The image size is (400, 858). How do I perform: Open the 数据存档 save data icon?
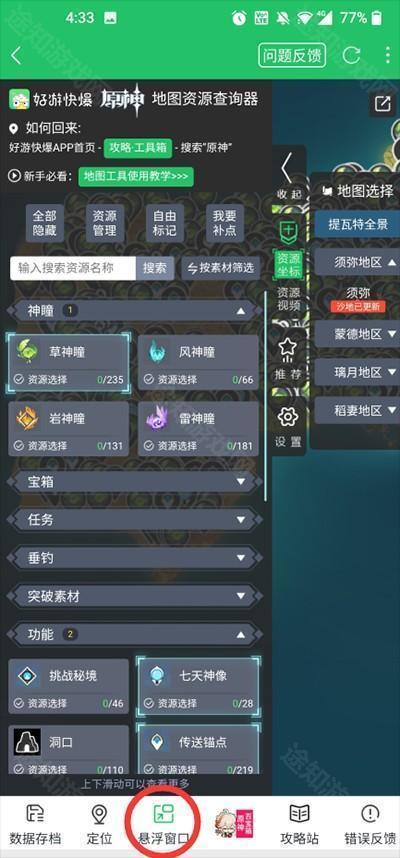tap(36, 814)
